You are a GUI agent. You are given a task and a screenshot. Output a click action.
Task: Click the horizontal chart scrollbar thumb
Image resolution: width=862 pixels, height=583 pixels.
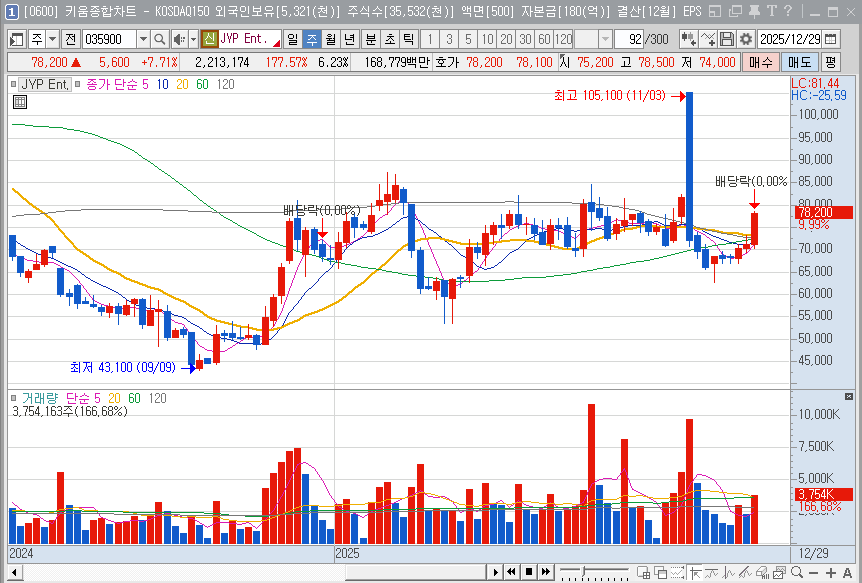pyautogui.click(x=416, y=572)
